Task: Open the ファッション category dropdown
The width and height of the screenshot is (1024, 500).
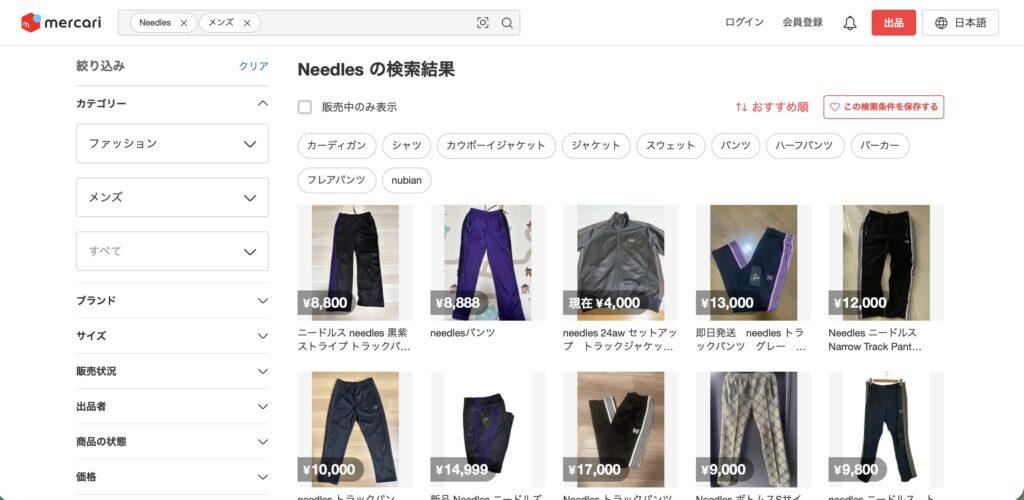Action: pos(172,144)
